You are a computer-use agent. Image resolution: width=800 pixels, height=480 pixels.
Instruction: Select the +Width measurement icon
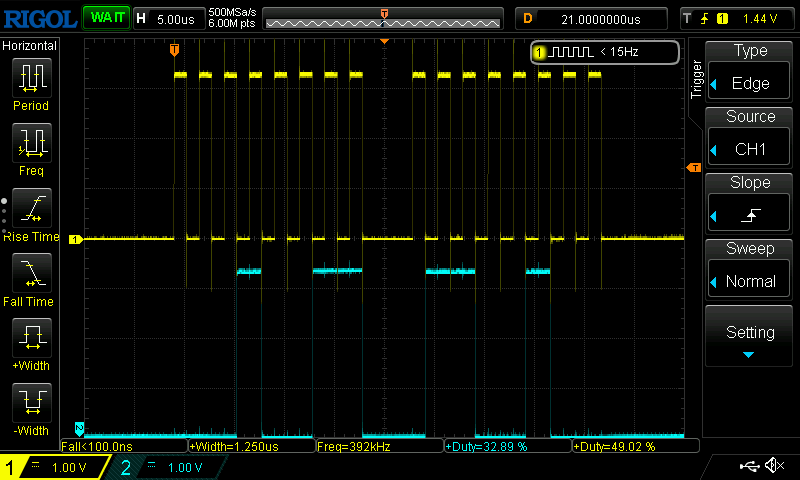click(x=32, y=338)
